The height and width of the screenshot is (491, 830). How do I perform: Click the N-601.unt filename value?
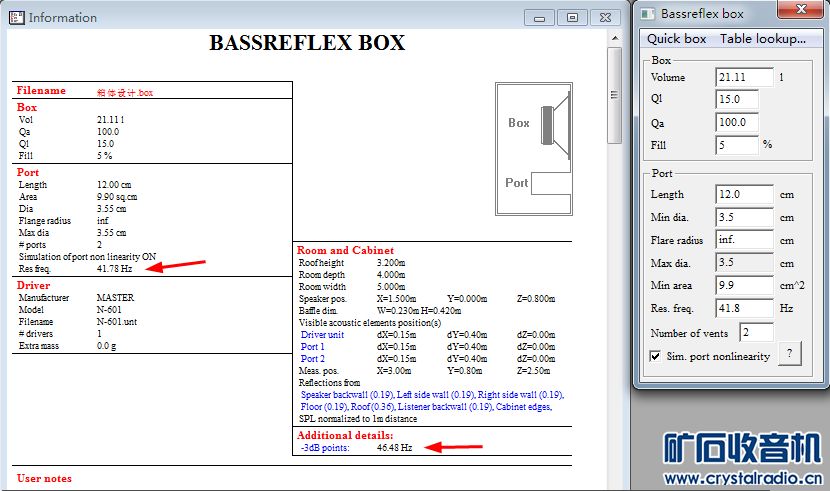(117, 322)
